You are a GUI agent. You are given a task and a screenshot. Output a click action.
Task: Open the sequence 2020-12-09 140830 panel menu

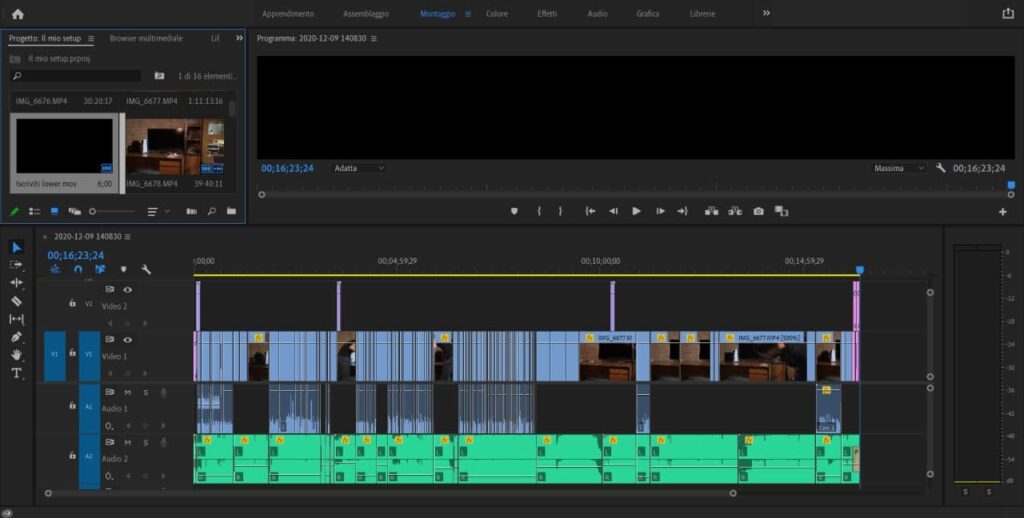(x=127, y=236)
